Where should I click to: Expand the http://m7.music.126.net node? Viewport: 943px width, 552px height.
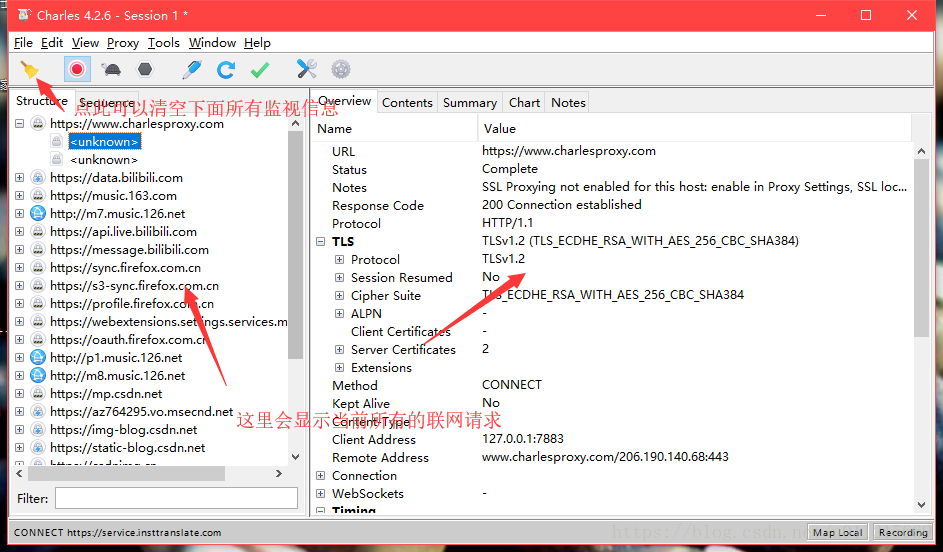click(19, 213)
